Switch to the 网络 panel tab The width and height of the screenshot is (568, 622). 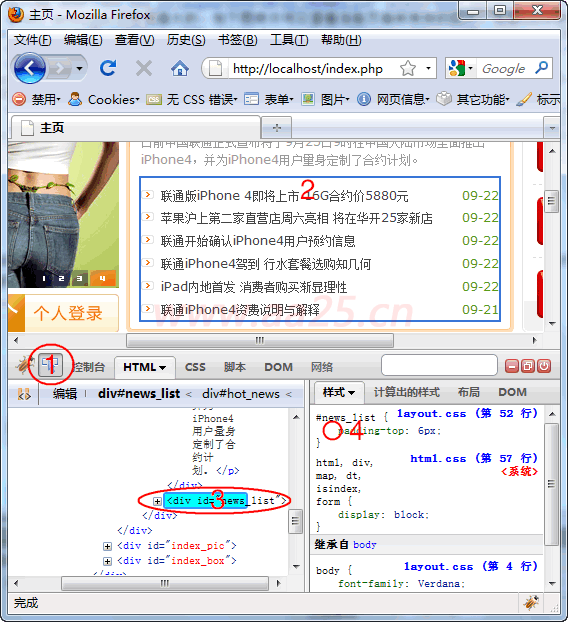[x=322, y=367]
